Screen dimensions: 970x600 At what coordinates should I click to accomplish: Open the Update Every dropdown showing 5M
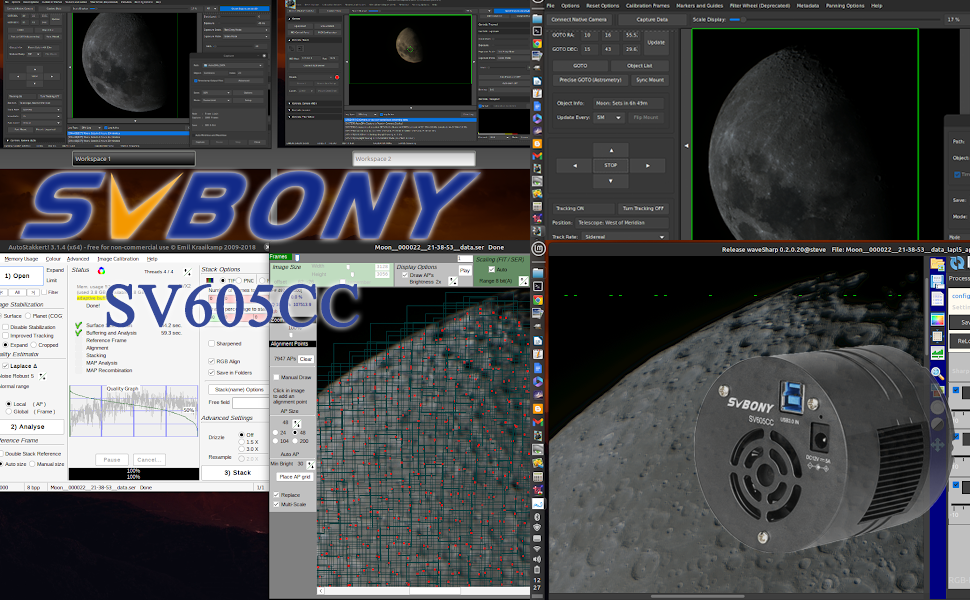coord(608,118)
